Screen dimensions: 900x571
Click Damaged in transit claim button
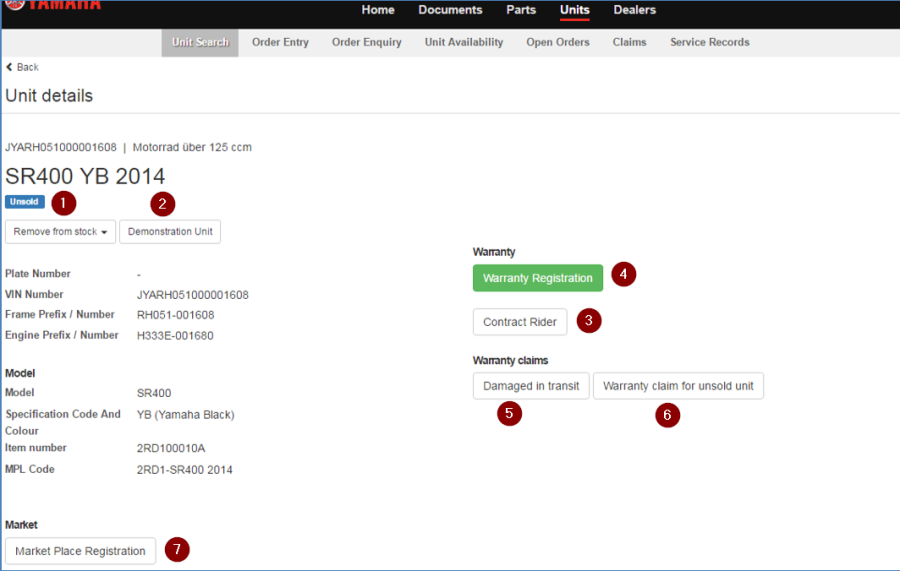tap(531, 386)
